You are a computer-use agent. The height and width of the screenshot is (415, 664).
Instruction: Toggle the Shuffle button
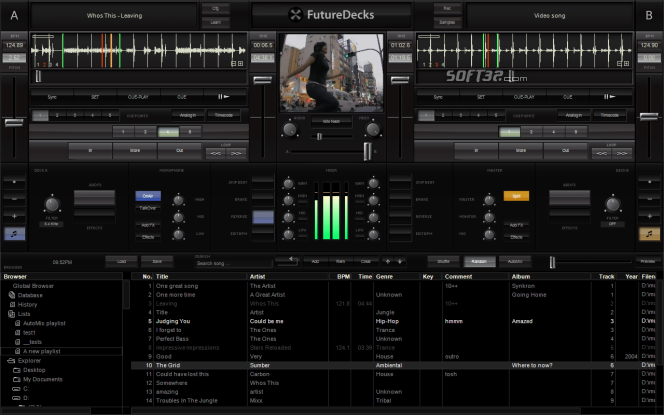click(443, 261)
